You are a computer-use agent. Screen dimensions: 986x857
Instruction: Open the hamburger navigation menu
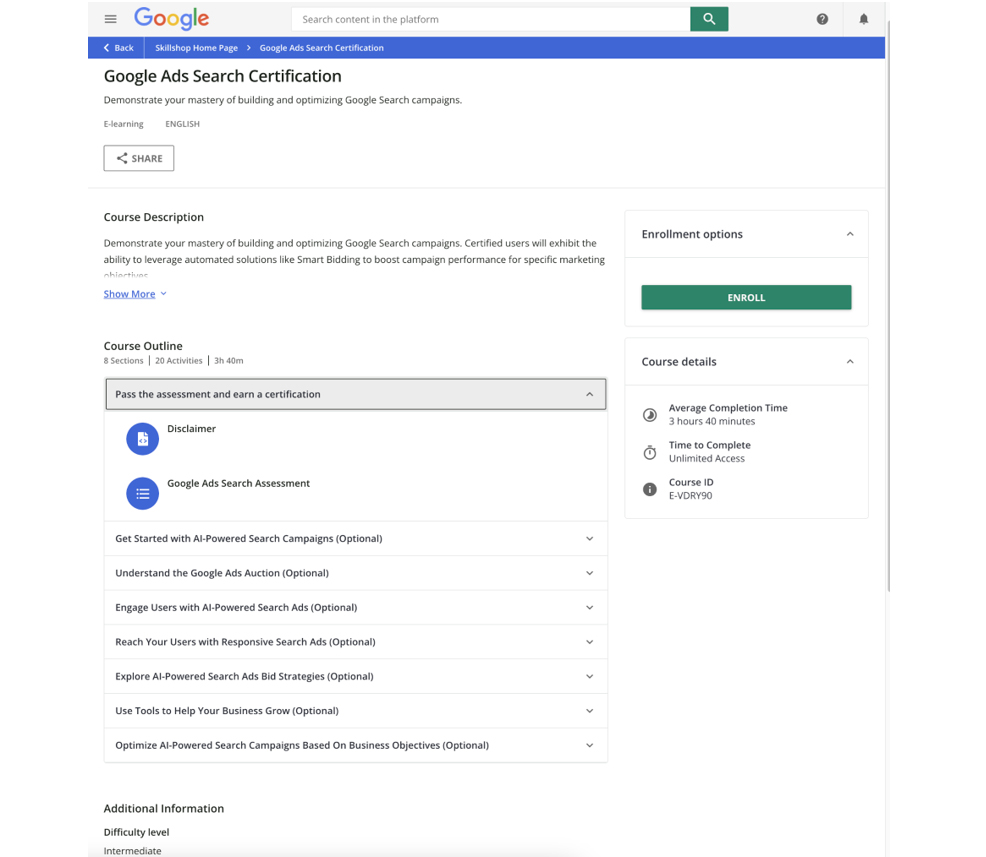click(x=111, y=19)
